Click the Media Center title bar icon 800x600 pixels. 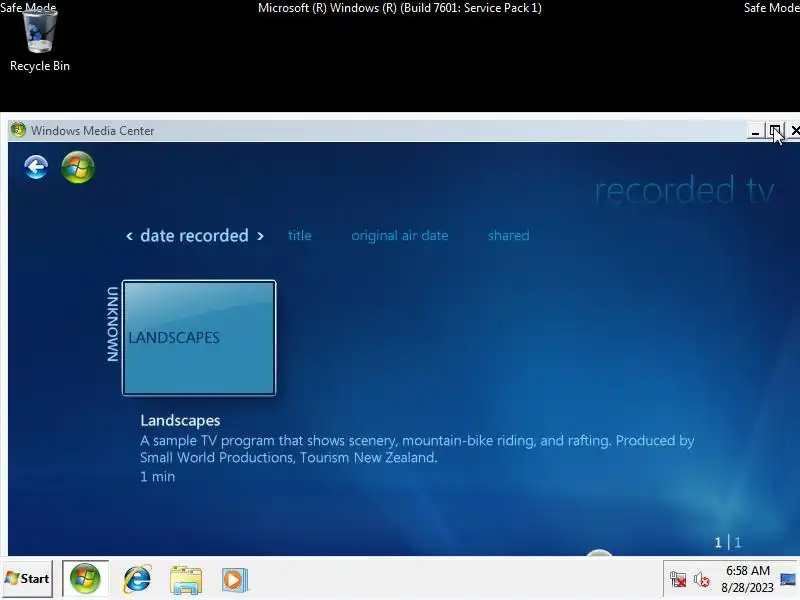click(x=18, y=130)
